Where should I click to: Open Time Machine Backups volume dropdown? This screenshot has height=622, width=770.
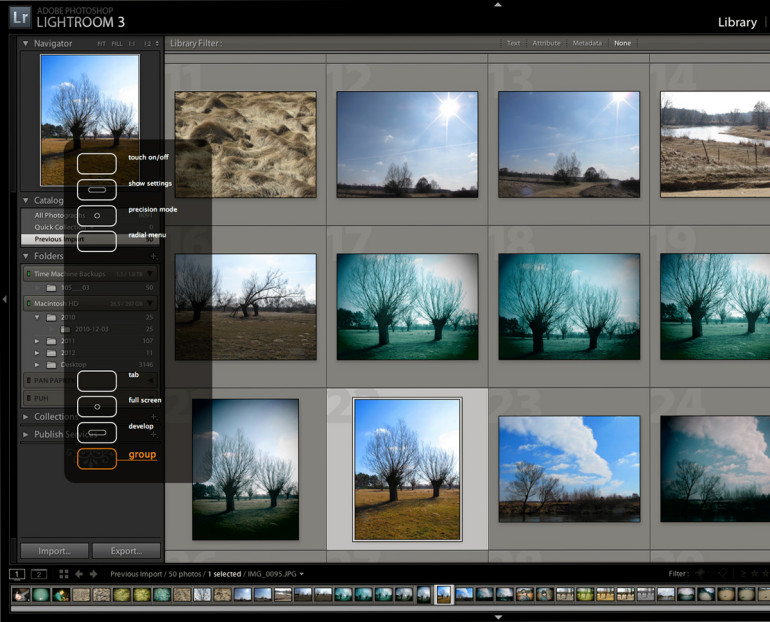coord(150,273)
